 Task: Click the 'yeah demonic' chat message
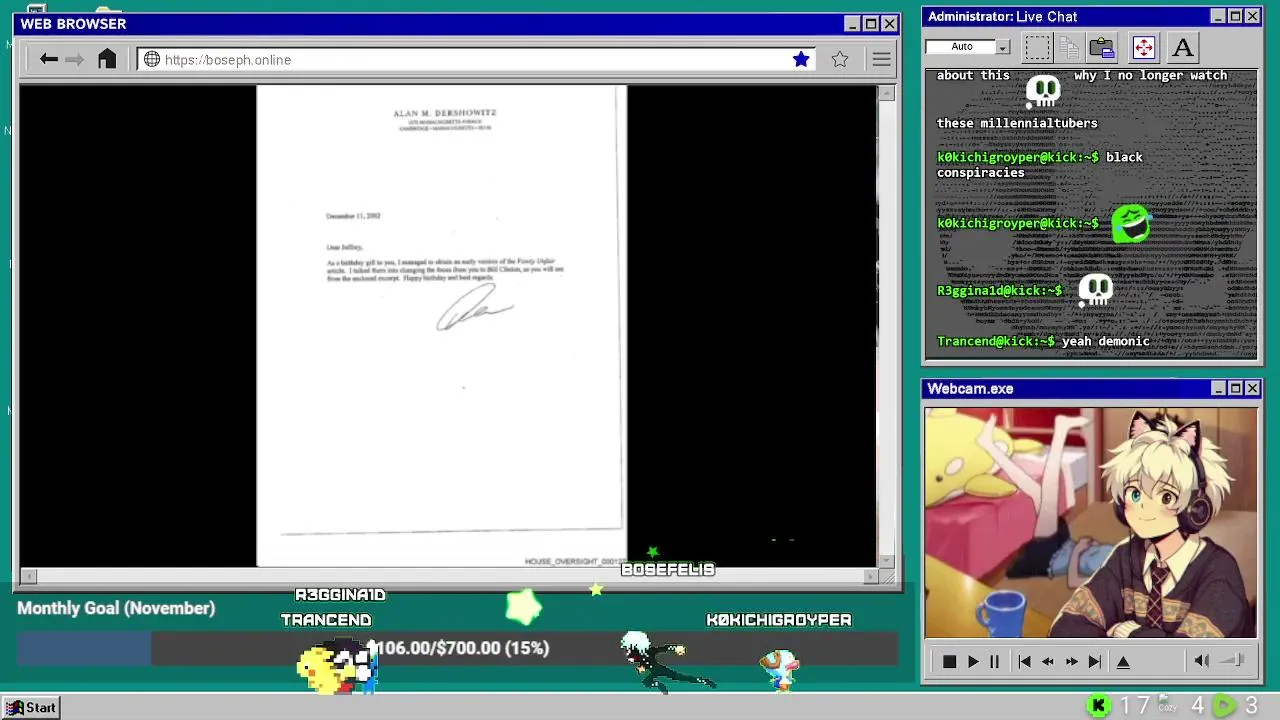(x=1106, y=341)
